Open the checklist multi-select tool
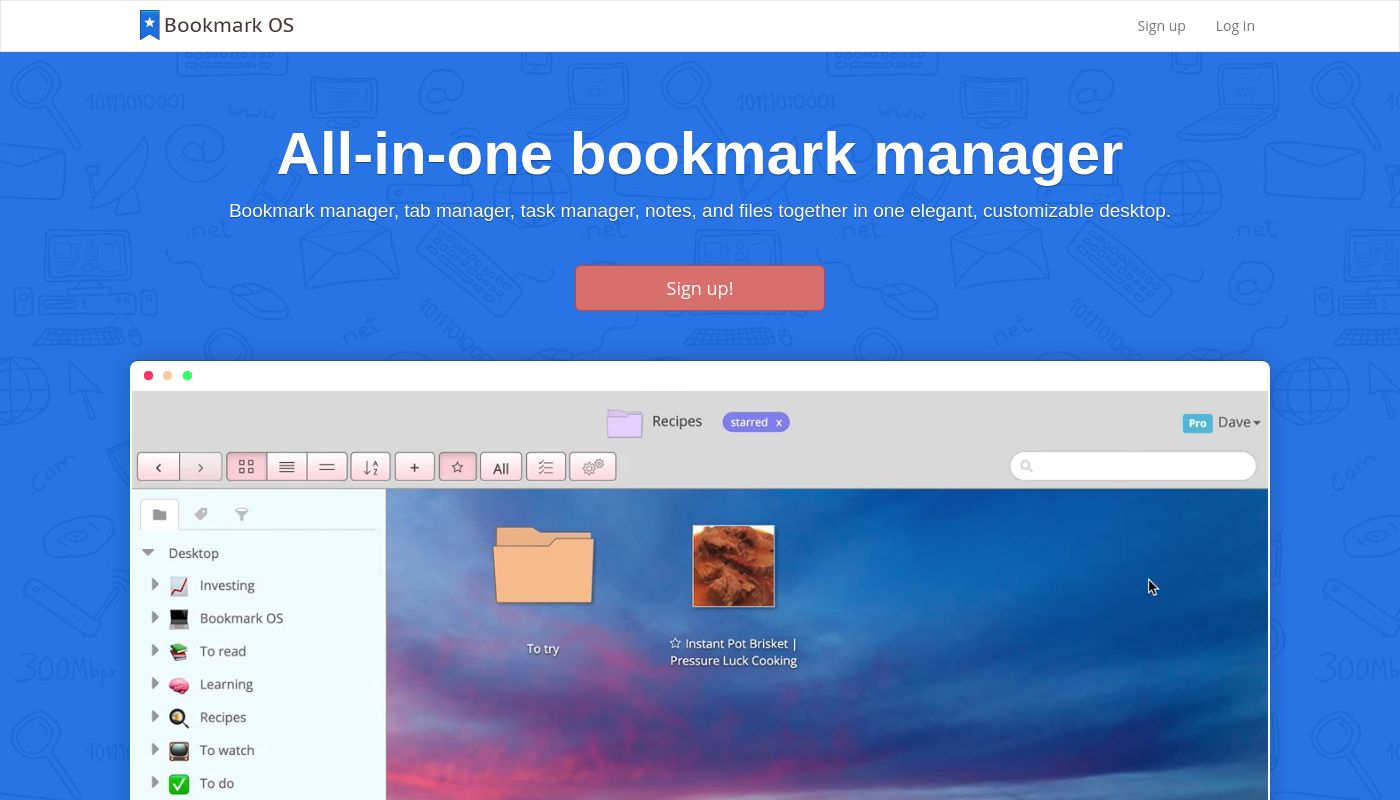 coord(546,467)
